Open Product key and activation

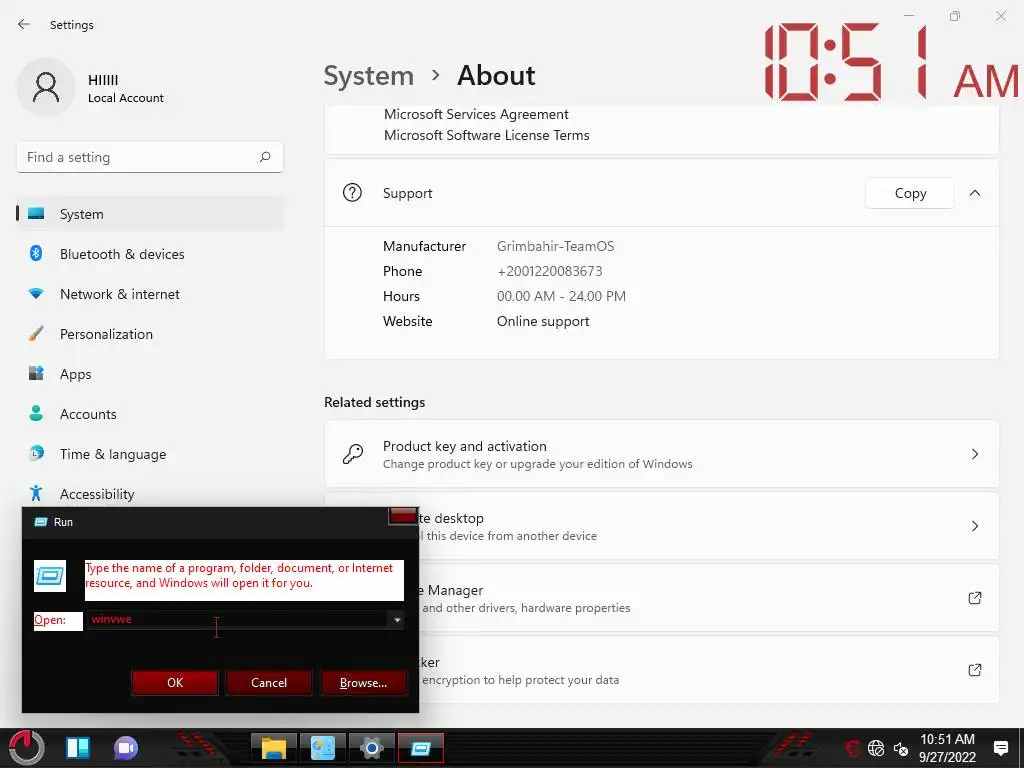[x=662, y=454]
